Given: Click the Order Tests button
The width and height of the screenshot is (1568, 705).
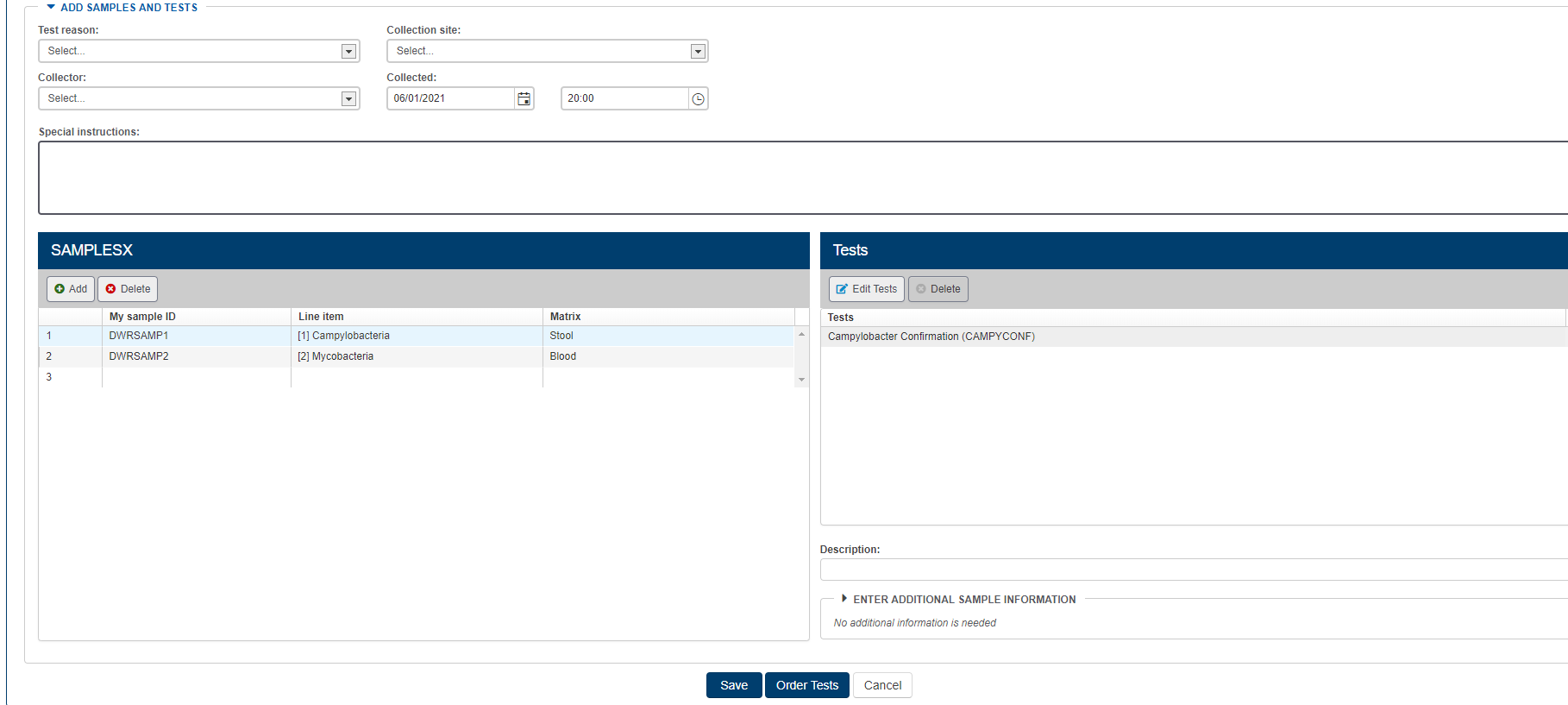Looking at the screenshot, I should 806,685.
